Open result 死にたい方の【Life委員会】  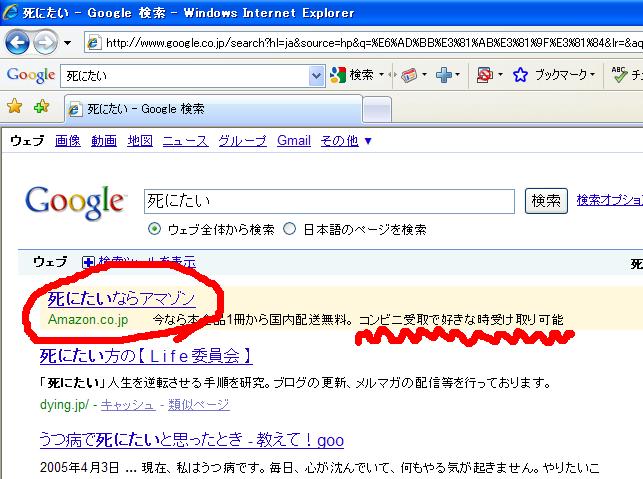(x=146, y=356)
